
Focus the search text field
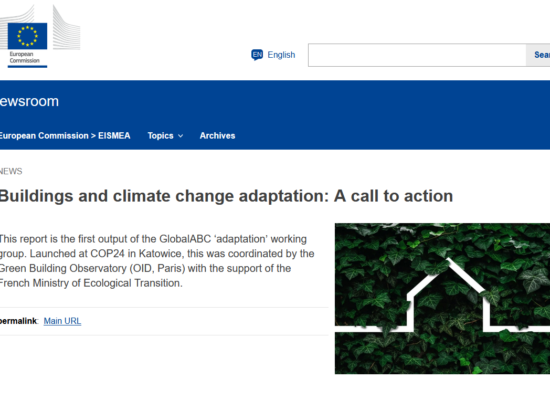click(x=417, y=55)
